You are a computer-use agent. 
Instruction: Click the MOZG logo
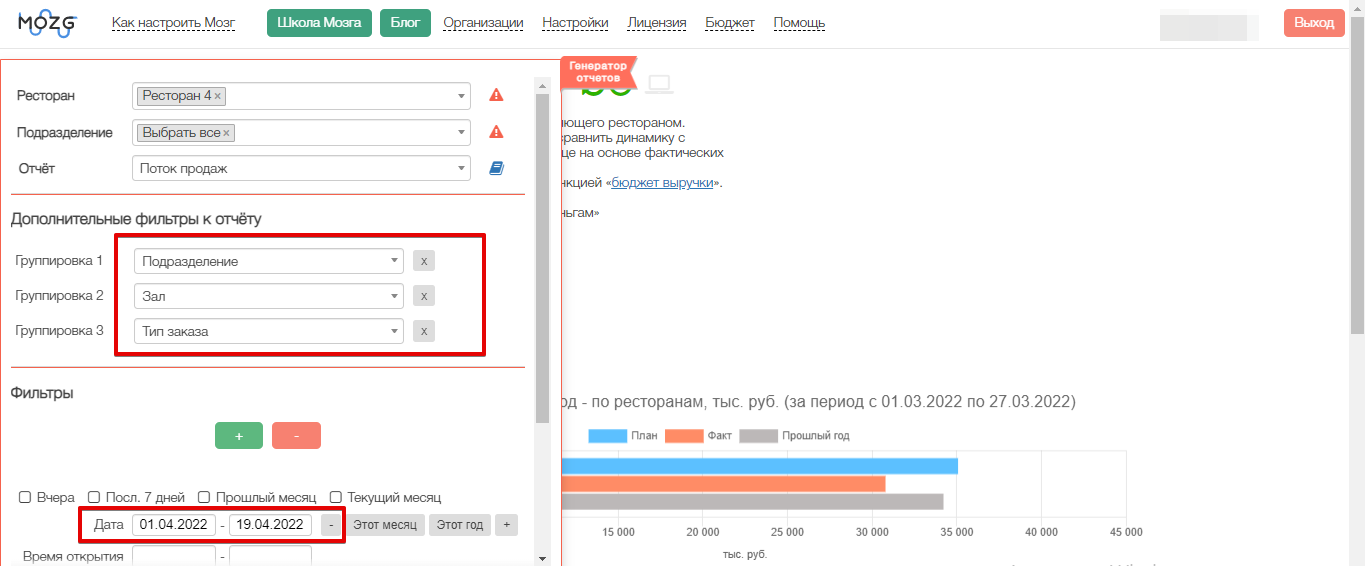47,23
